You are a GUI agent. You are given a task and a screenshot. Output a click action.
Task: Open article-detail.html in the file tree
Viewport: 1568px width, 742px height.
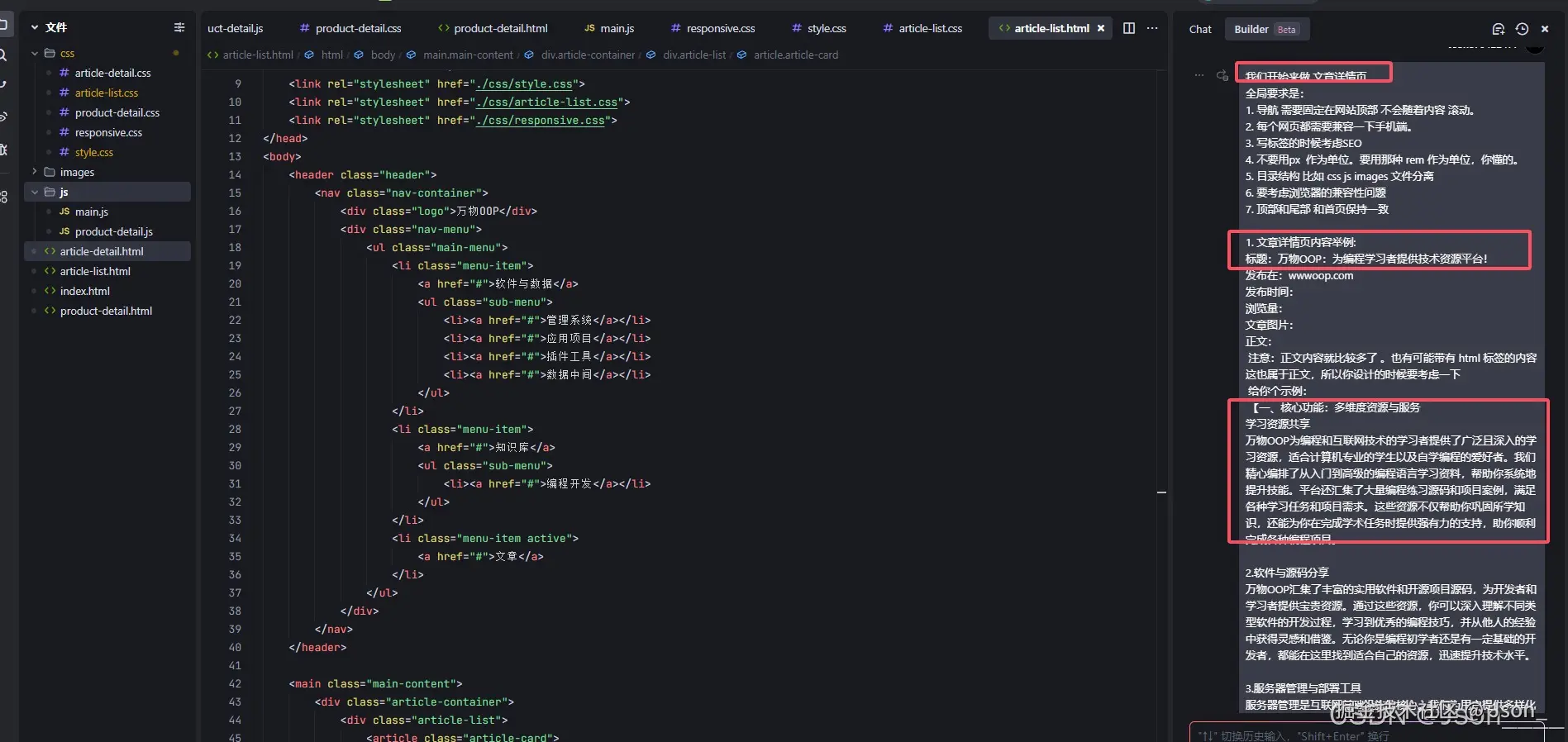tap(107, 251)
